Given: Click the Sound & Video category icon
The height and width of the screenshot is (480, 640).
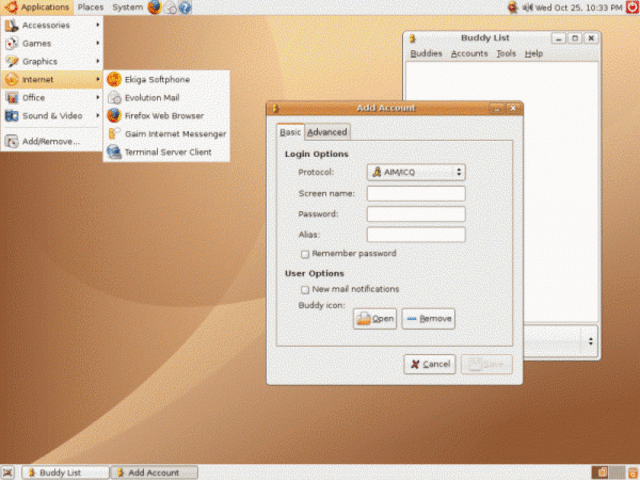Looking at the screenshot, I should tap(11, 116).
